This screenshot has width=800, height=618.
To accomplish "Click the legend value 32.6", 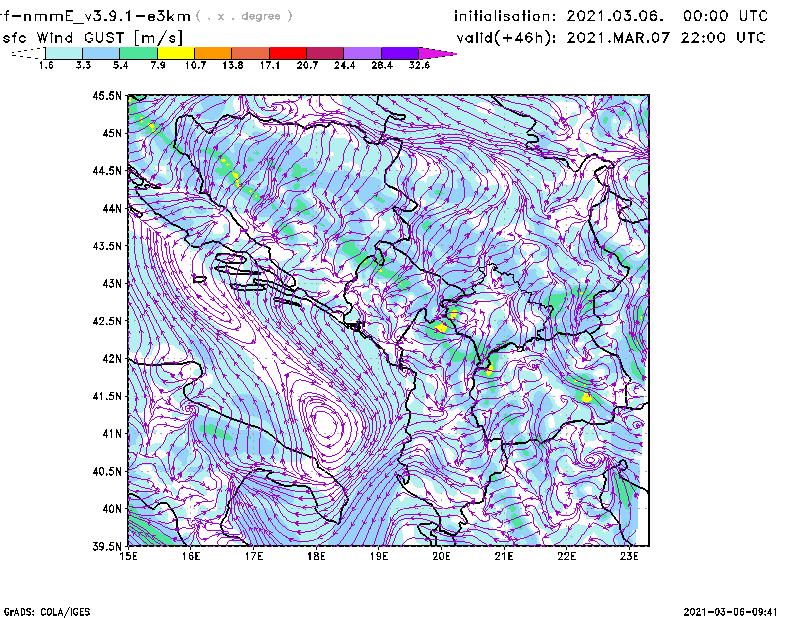I will (419, 65).
